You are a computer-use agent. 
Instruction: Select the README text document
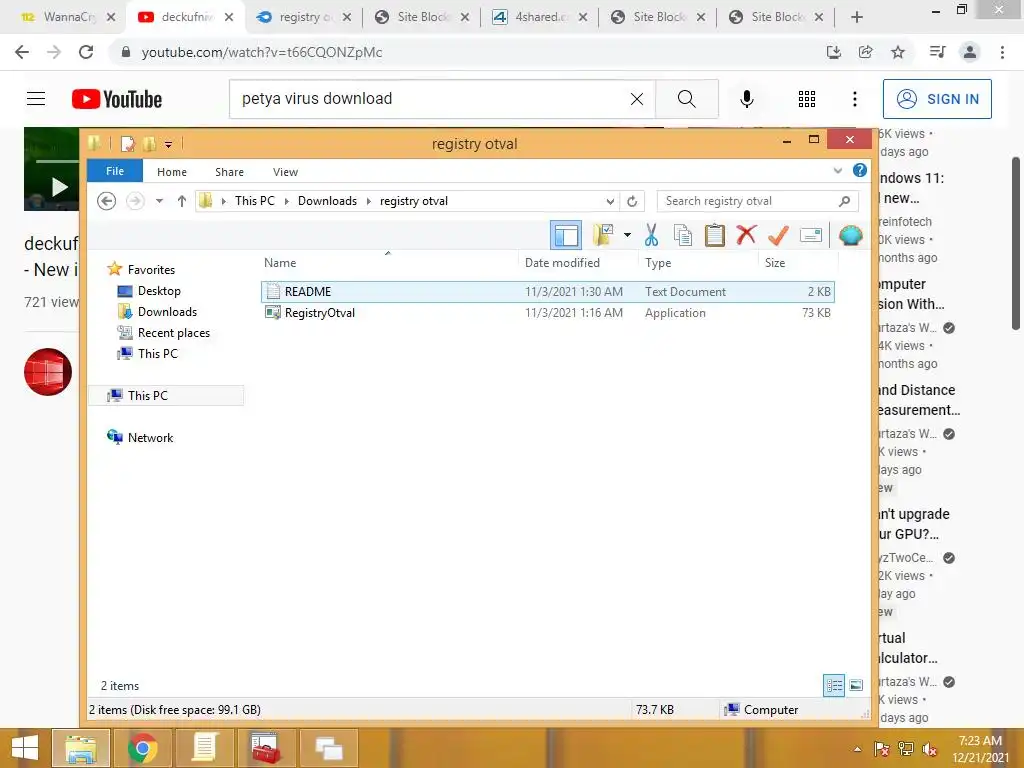[548, 292]
